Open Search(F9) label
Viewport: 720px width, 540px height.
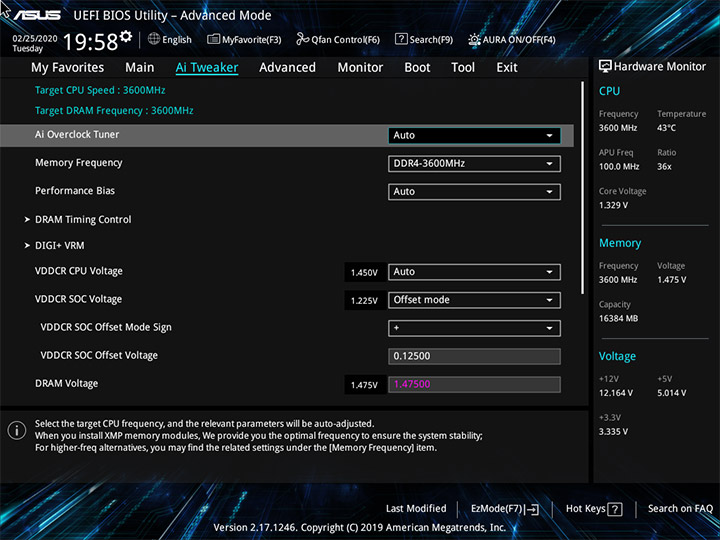(x=431, y=40)
